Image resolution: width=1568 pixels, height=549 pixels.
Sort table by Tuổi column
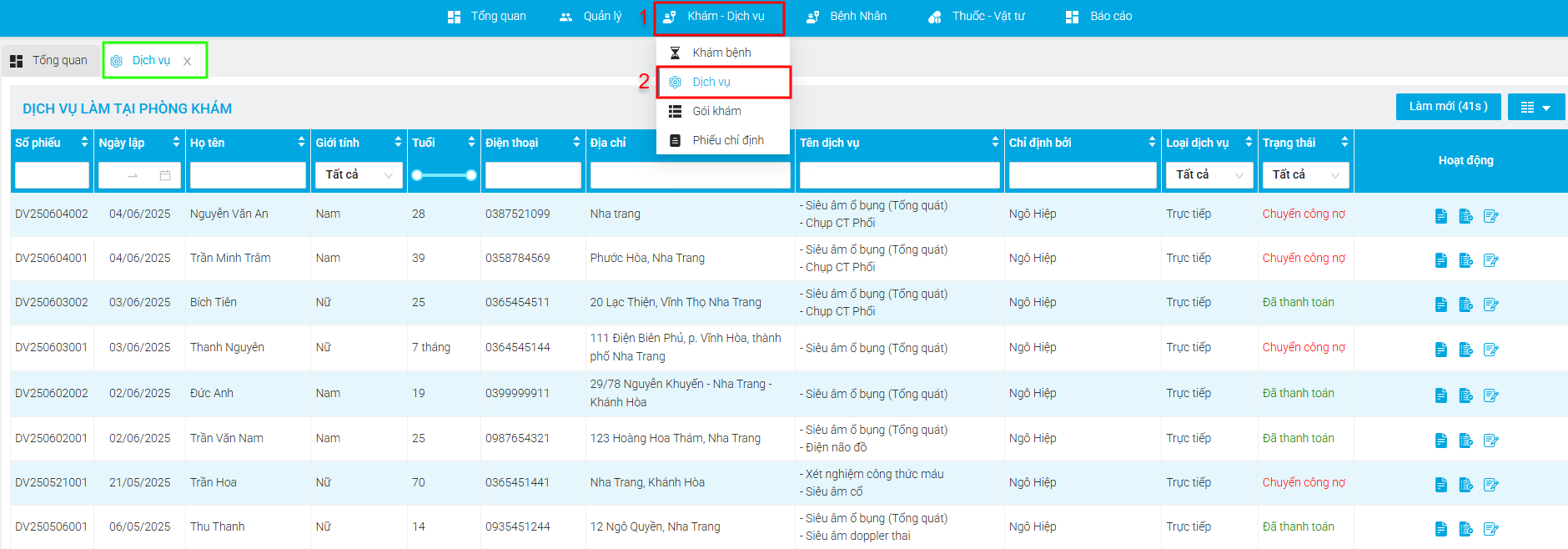point(471,143)
